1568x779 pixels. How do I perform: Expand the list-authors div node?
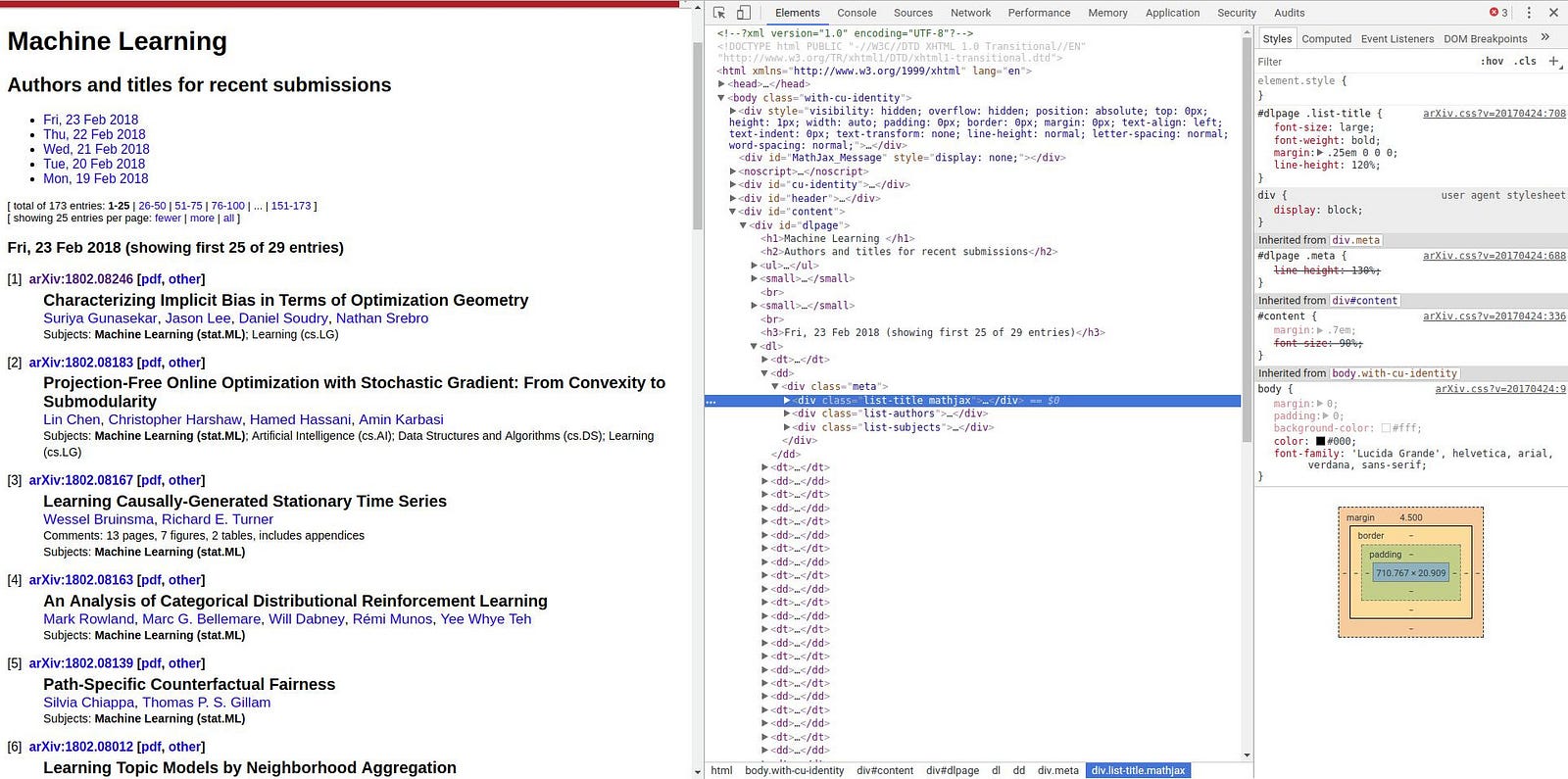787,414
